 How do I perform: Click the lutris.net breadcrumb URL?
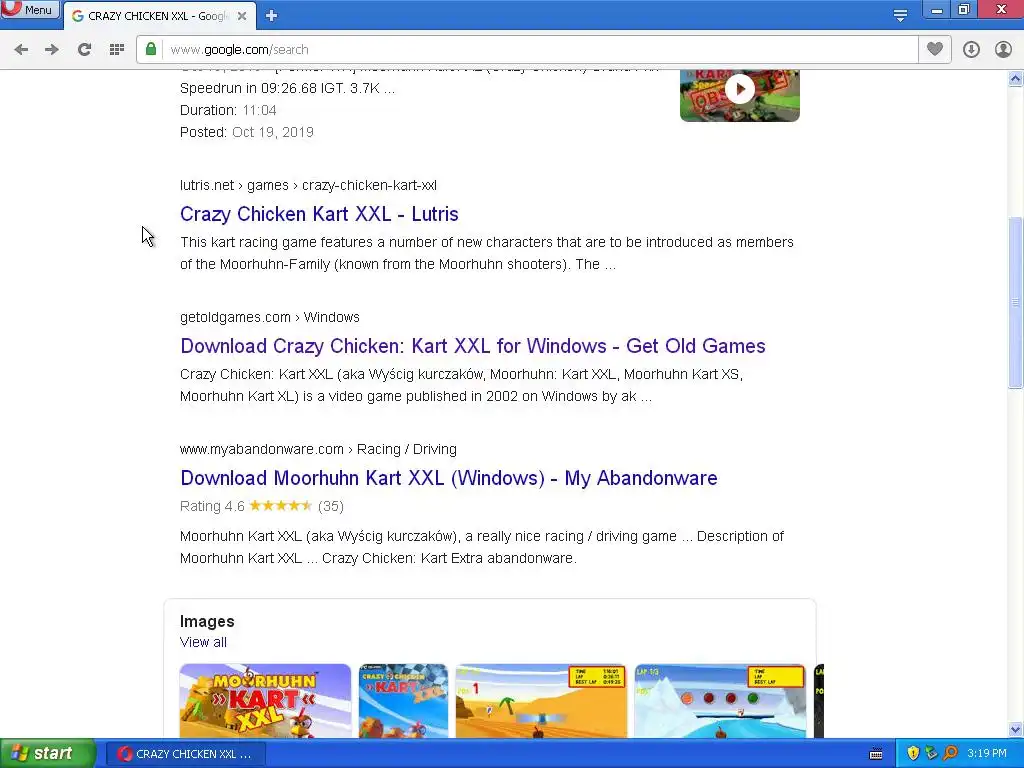pyautogui.click(x=308, y=185)
